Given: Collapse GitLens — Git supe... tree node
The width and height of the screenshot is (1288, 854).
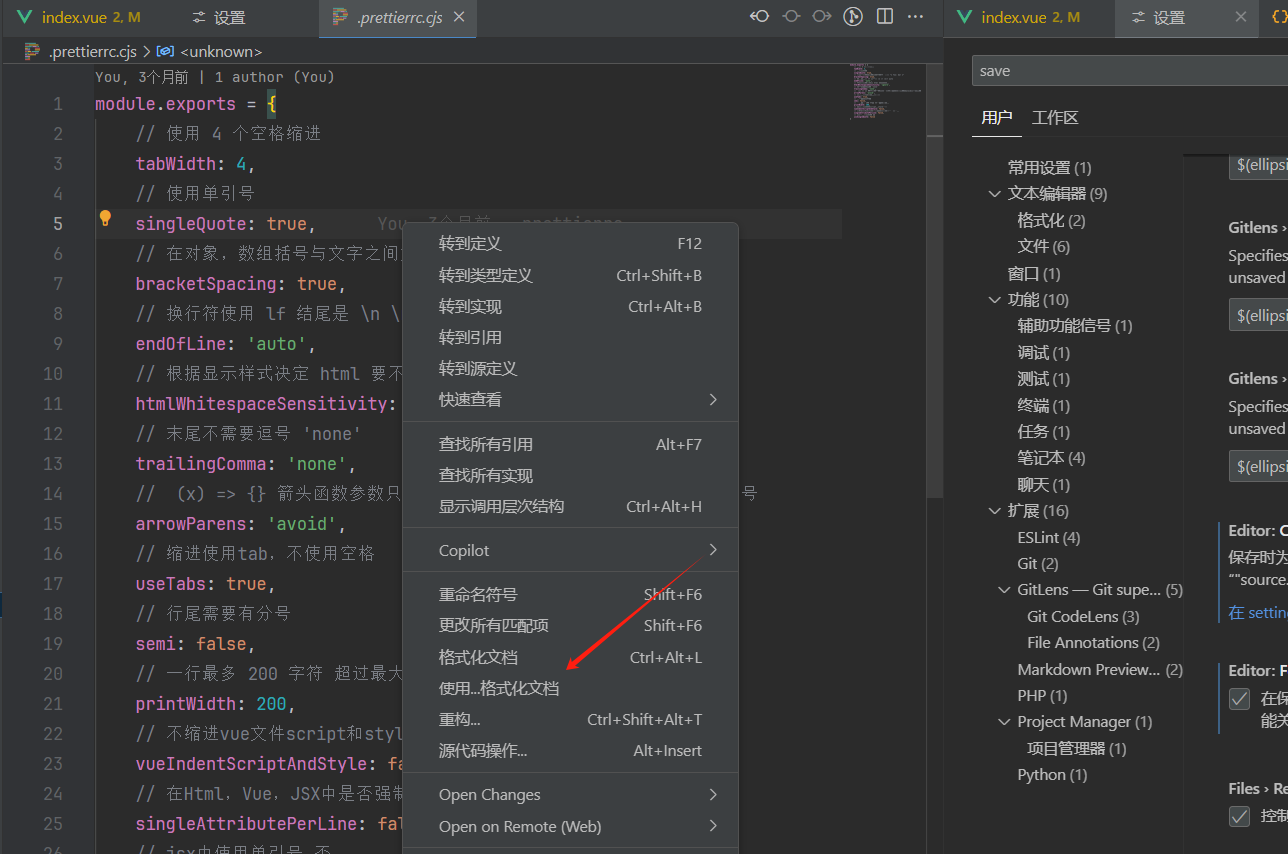Looking at the screenshot, I should [1004, 590].
